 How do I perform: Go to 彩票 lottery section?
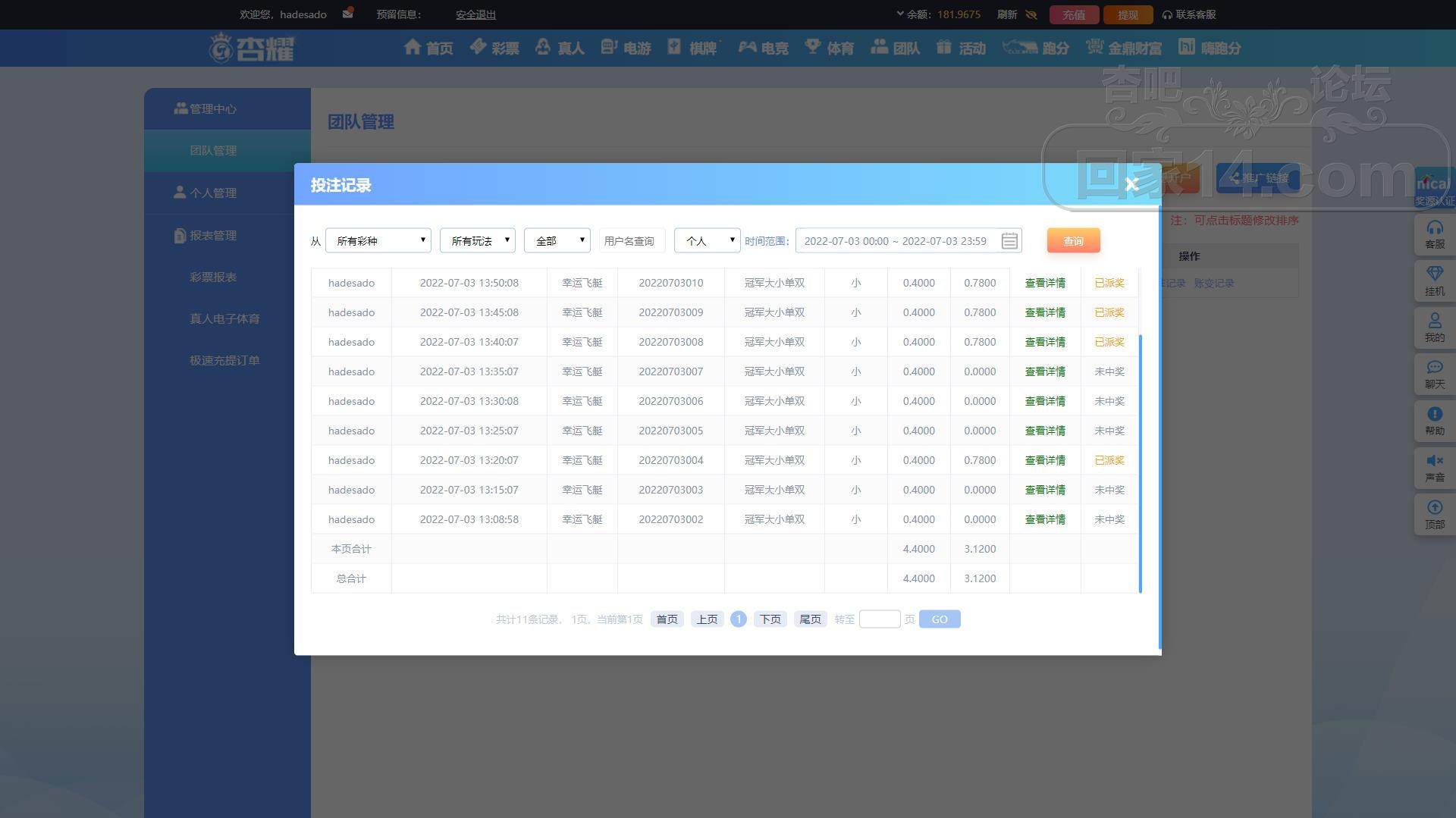pyautogui.click(x=494, y=48)
